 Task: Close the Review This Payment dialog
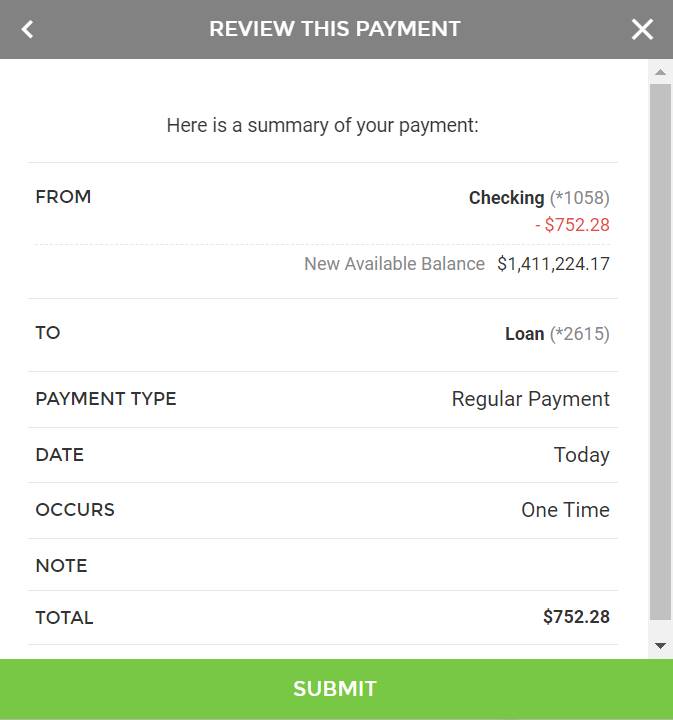pos(642,29)
